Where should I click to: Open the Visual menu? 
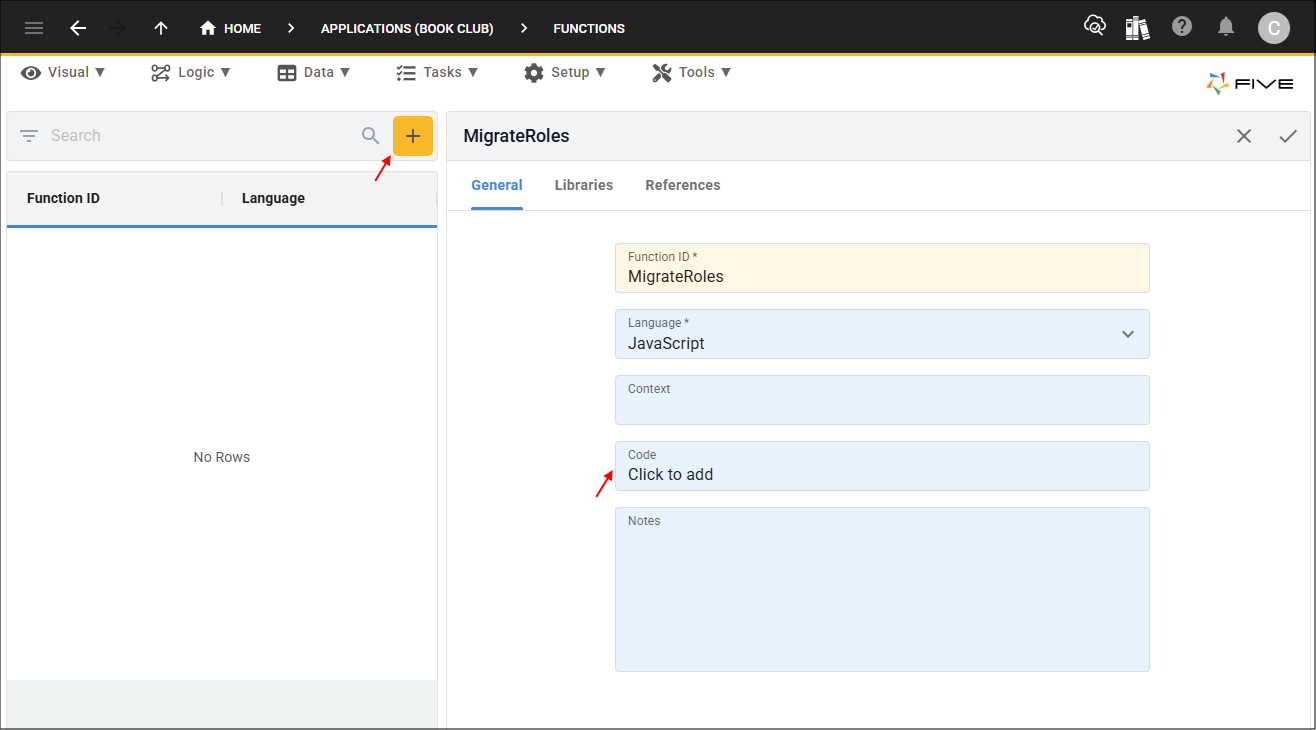63,72
